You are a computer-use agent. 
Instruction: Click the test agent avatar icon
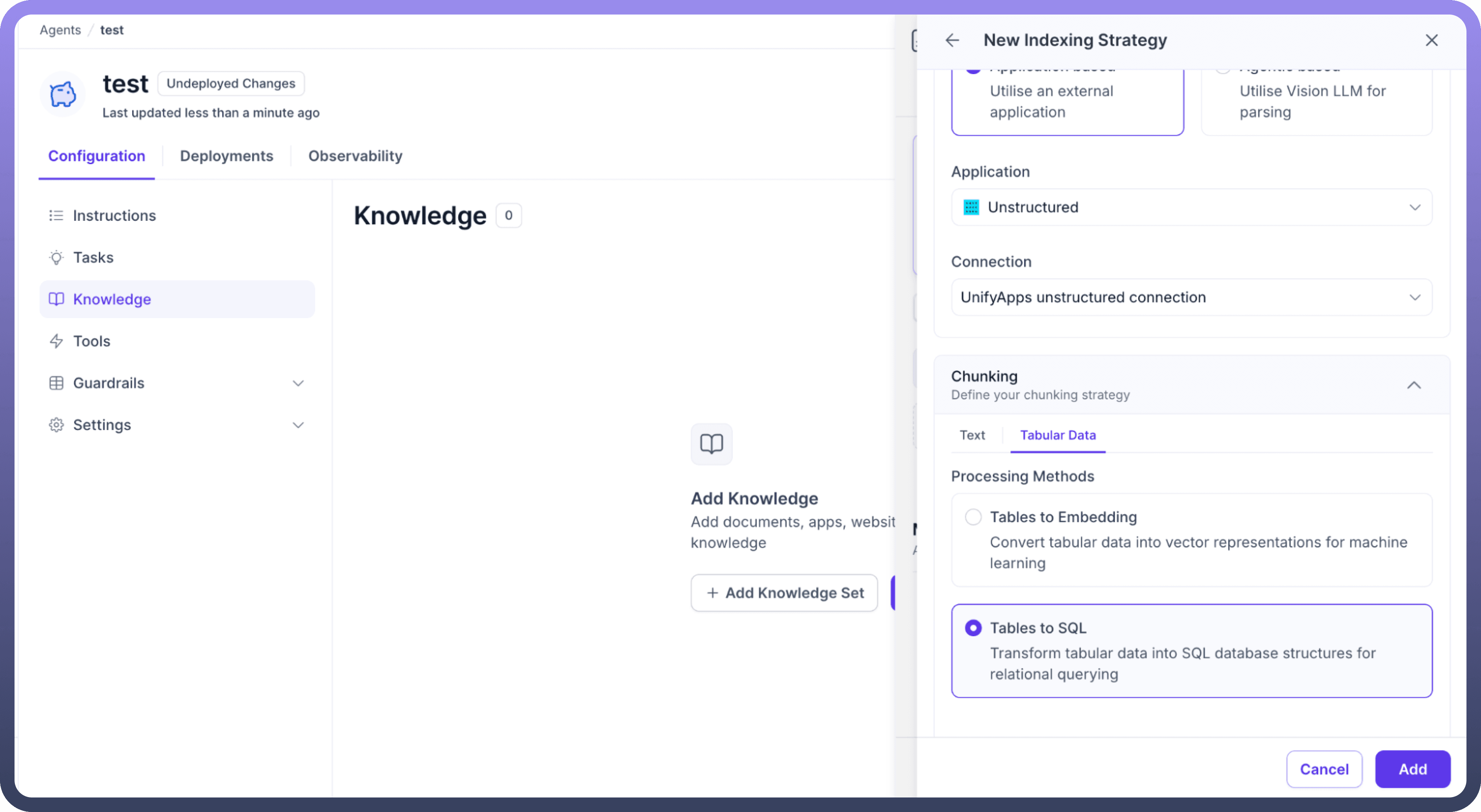coord(63,94)
